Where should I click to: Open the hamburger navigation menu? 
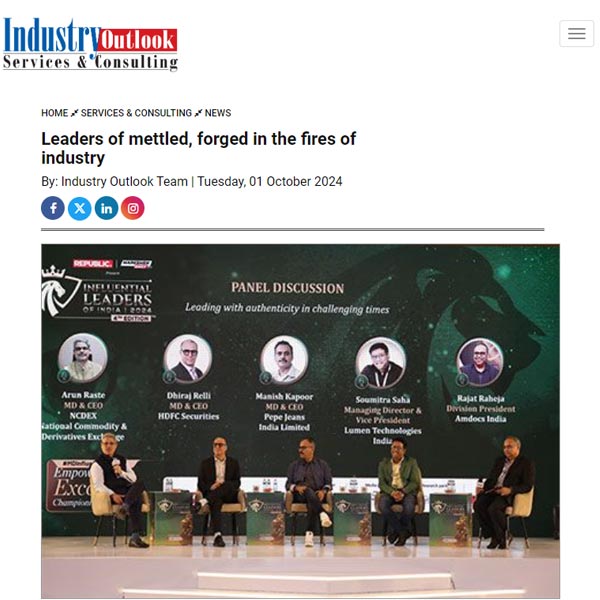[x=576, y=34]
